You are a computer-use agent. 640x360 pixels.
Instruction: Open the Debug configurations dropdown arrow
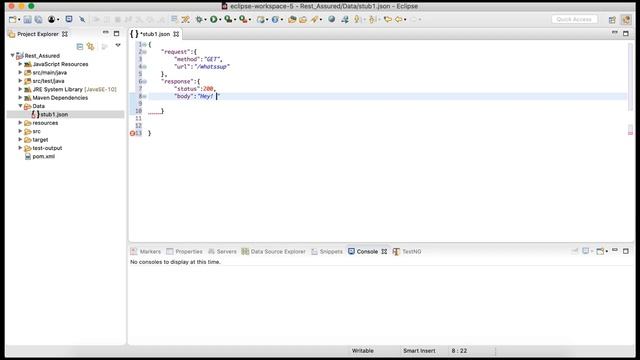[205, 20]
